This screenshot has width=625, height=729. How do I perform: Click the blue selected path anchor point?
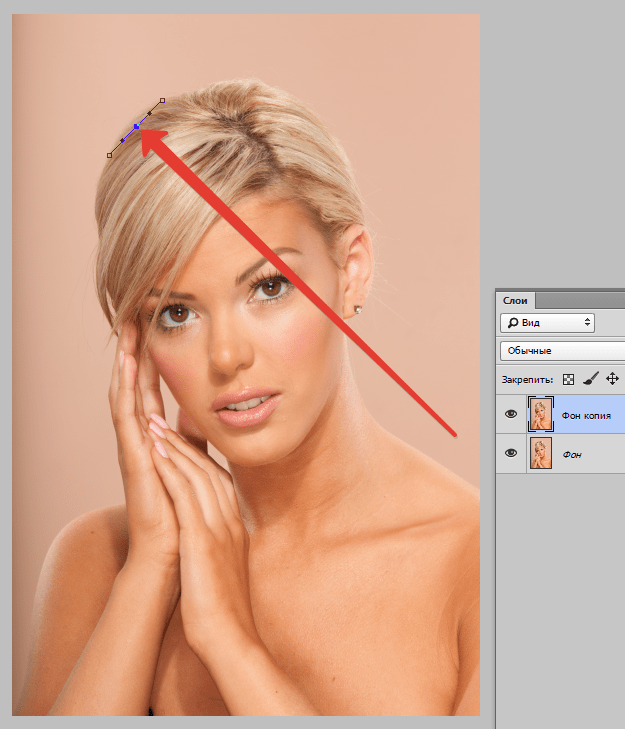[x=136, y=126]
